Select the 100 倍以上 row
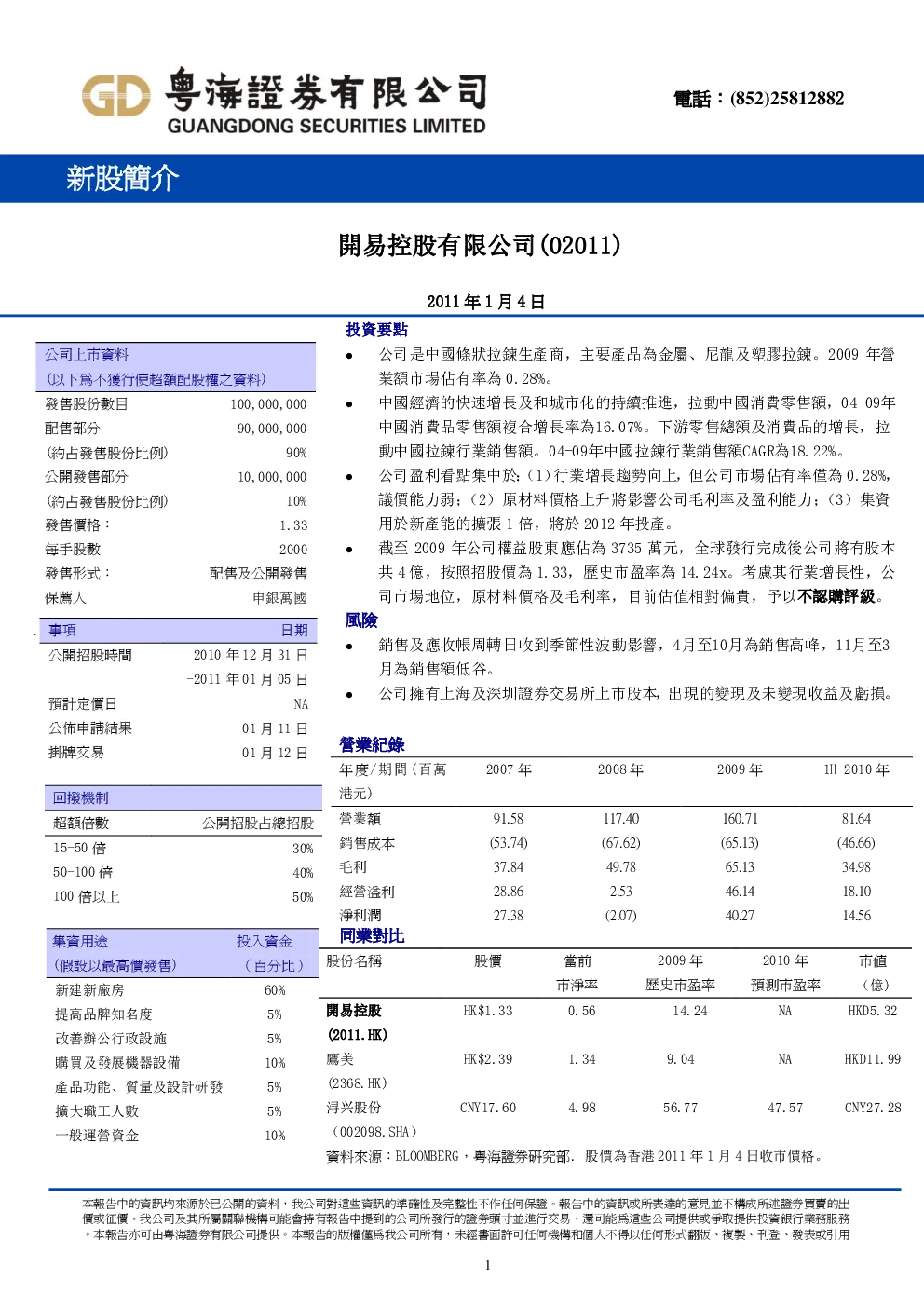Screen dimensions: 924x1307 [183, 897]
